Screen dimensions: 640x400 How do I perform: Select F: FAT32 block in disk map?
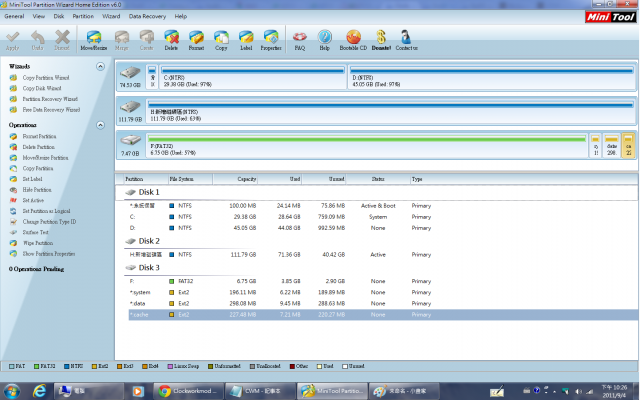[367, 145]
